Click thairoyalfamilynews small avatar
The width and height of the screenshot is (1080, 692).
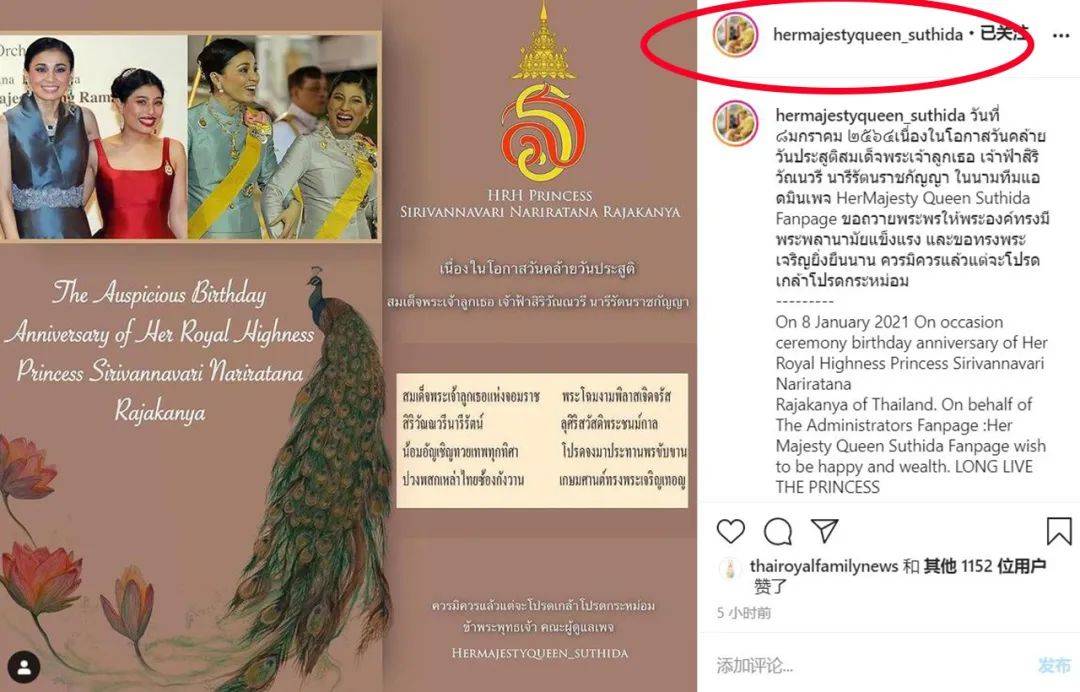pos(729,568)
